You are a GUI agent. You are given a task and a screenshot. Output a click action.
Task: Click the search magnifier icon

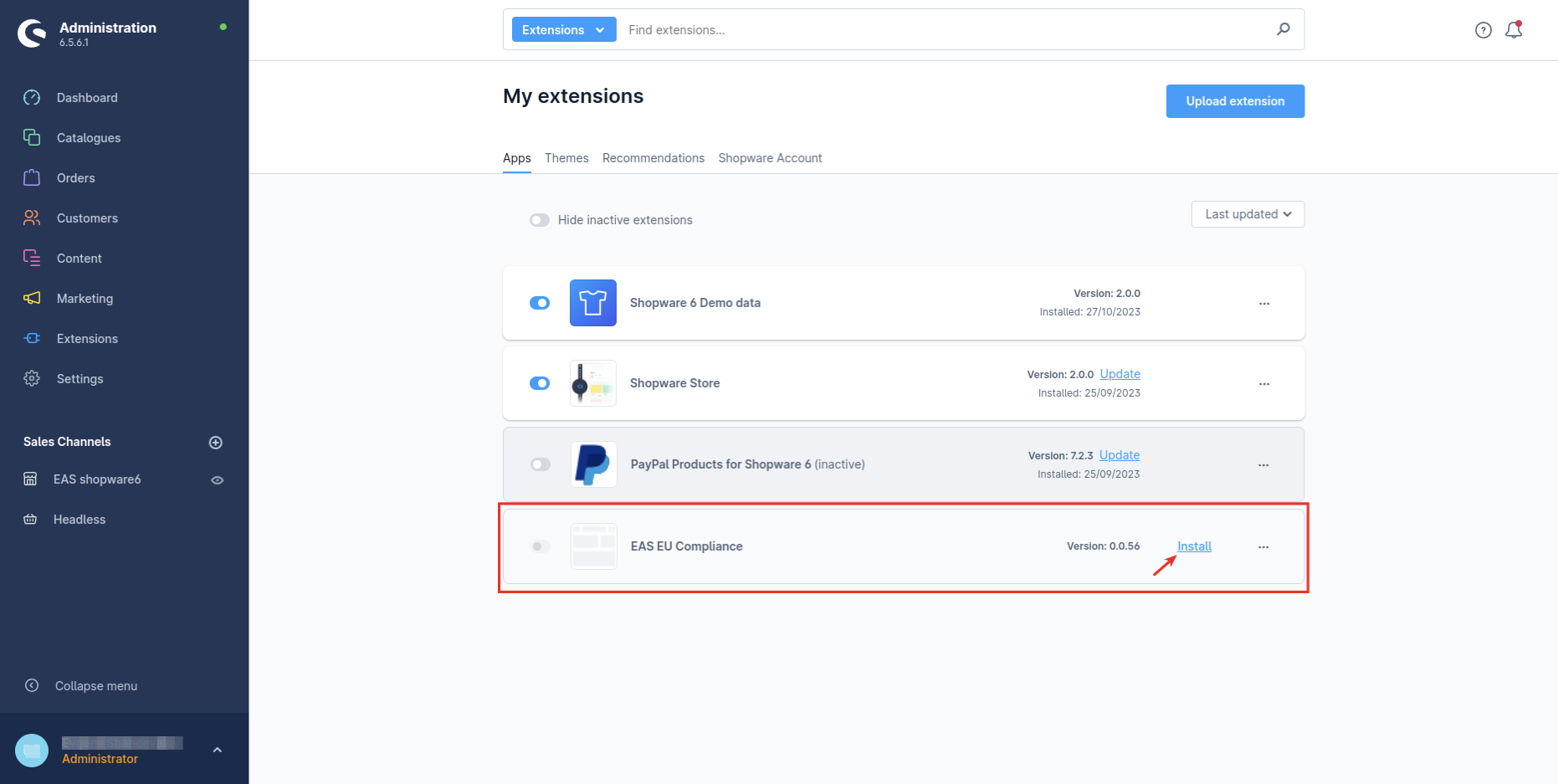click(1283, 29)
